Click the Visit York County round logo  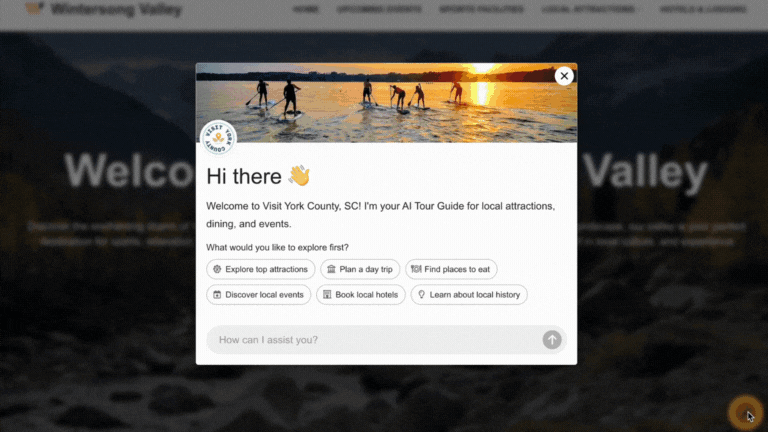point(218,138)
